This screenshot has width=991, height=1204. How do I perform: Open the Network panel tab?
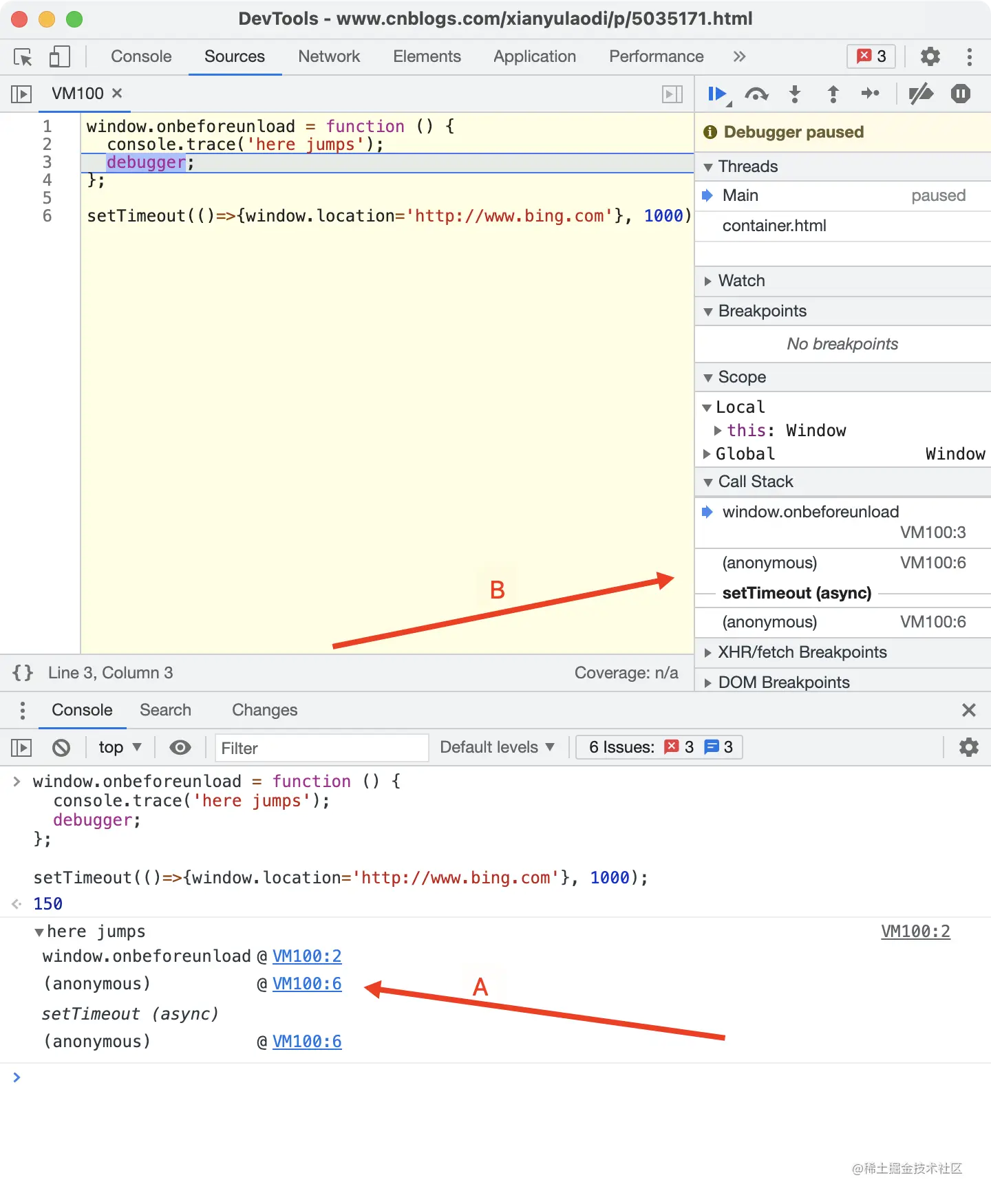click(329, 56)
